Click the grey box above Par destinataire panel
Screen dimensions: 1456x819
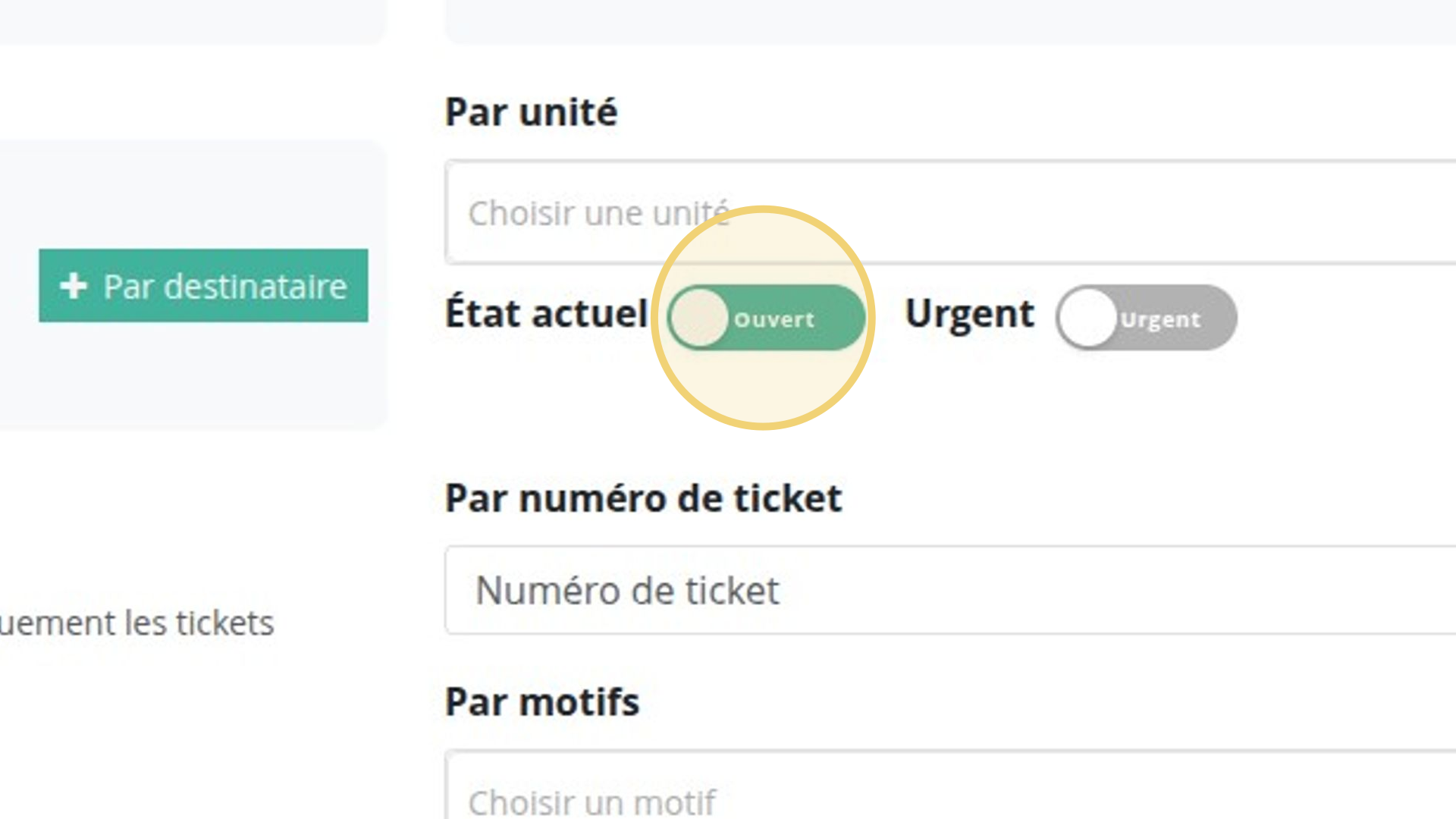click(193, 21)
